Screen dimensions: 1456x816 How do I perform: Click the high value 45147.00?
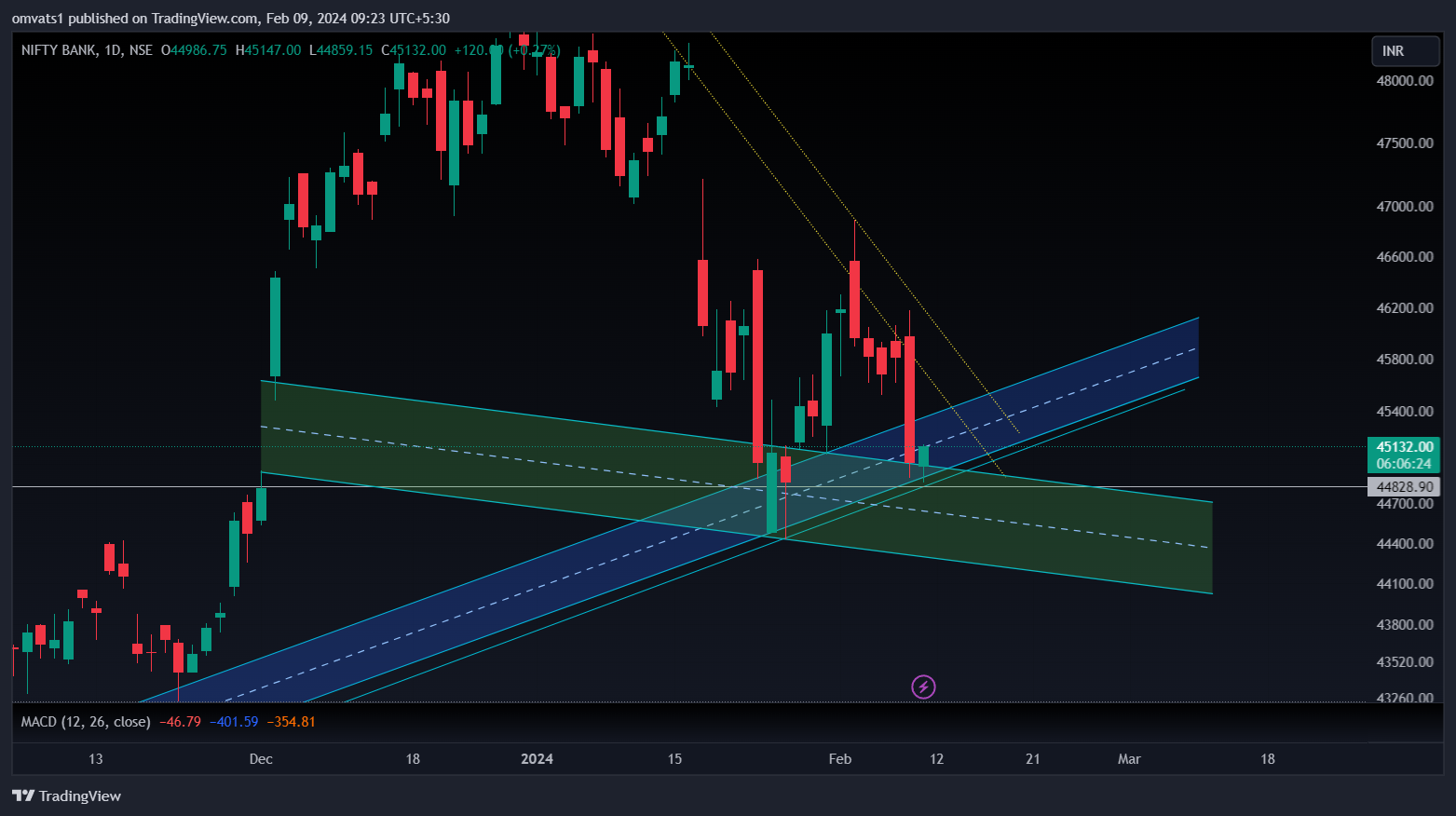pyautogui.click(x=273, y=50)
